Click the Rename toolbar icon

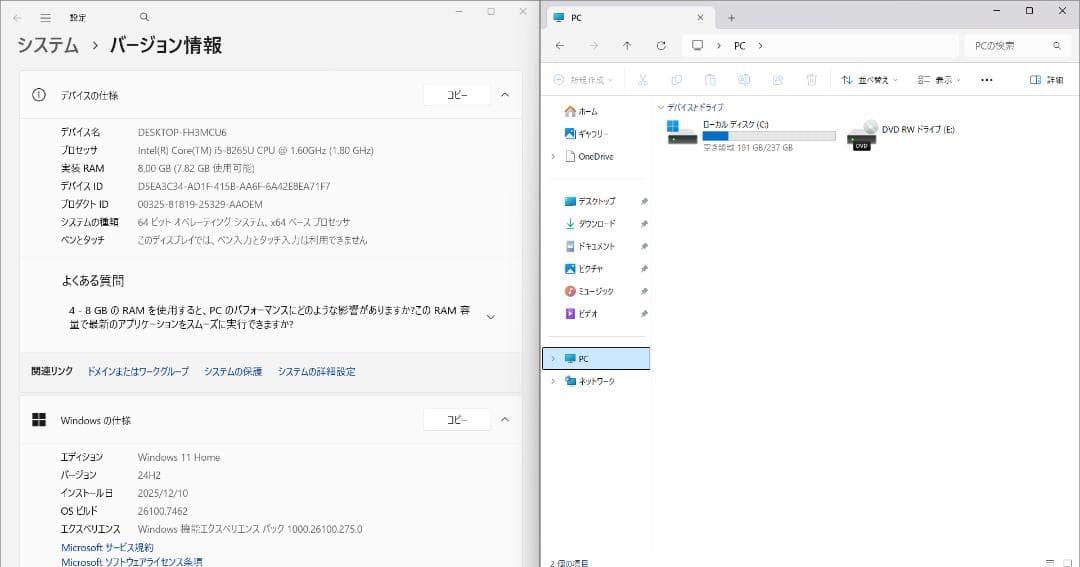coord(744,80)
